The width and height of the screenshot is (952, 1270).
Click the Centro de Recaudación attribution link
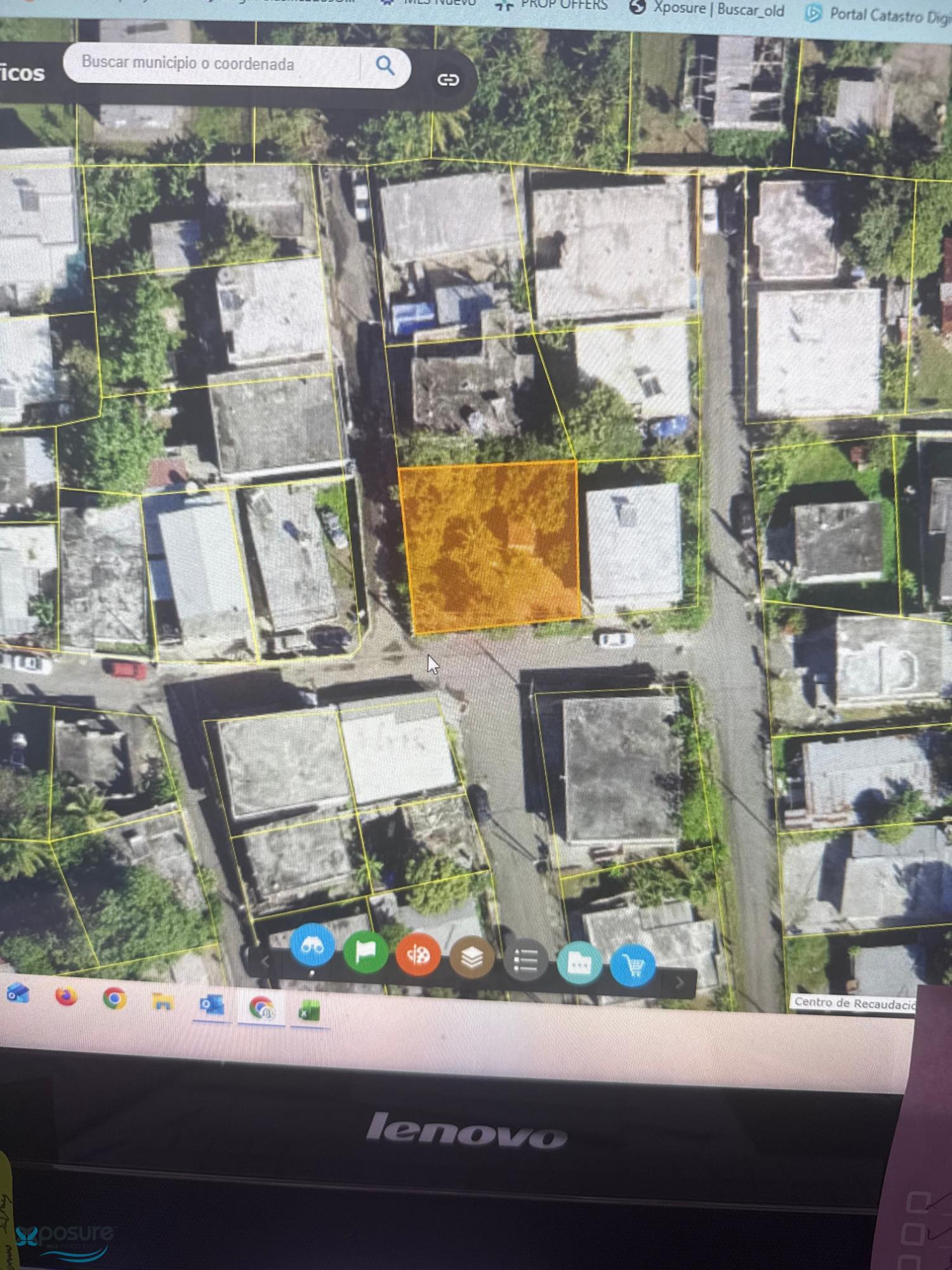pyautogui.click(x=854, y=1003)
